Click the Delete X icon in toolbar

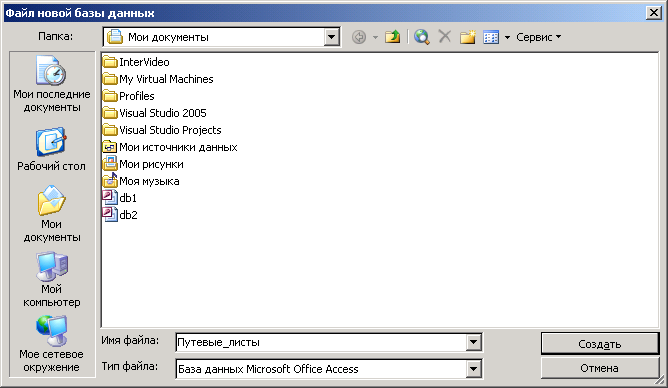[445, 37]
